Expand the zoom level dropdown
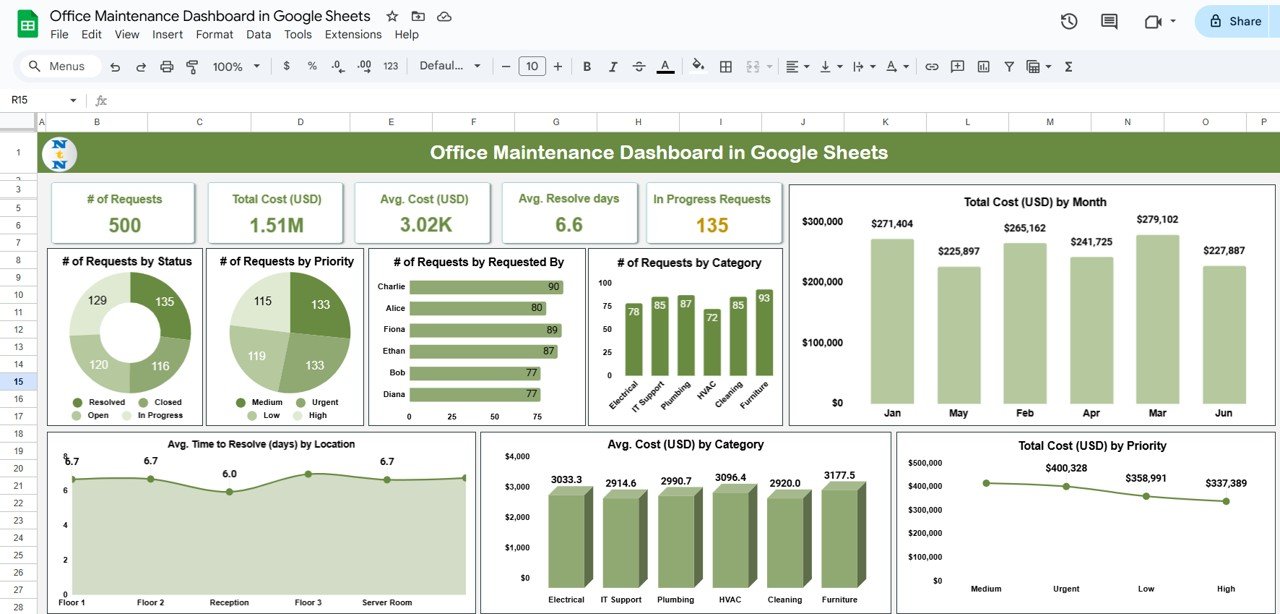Viewport: 1280px width, 614px height. [x=256, y=66]
